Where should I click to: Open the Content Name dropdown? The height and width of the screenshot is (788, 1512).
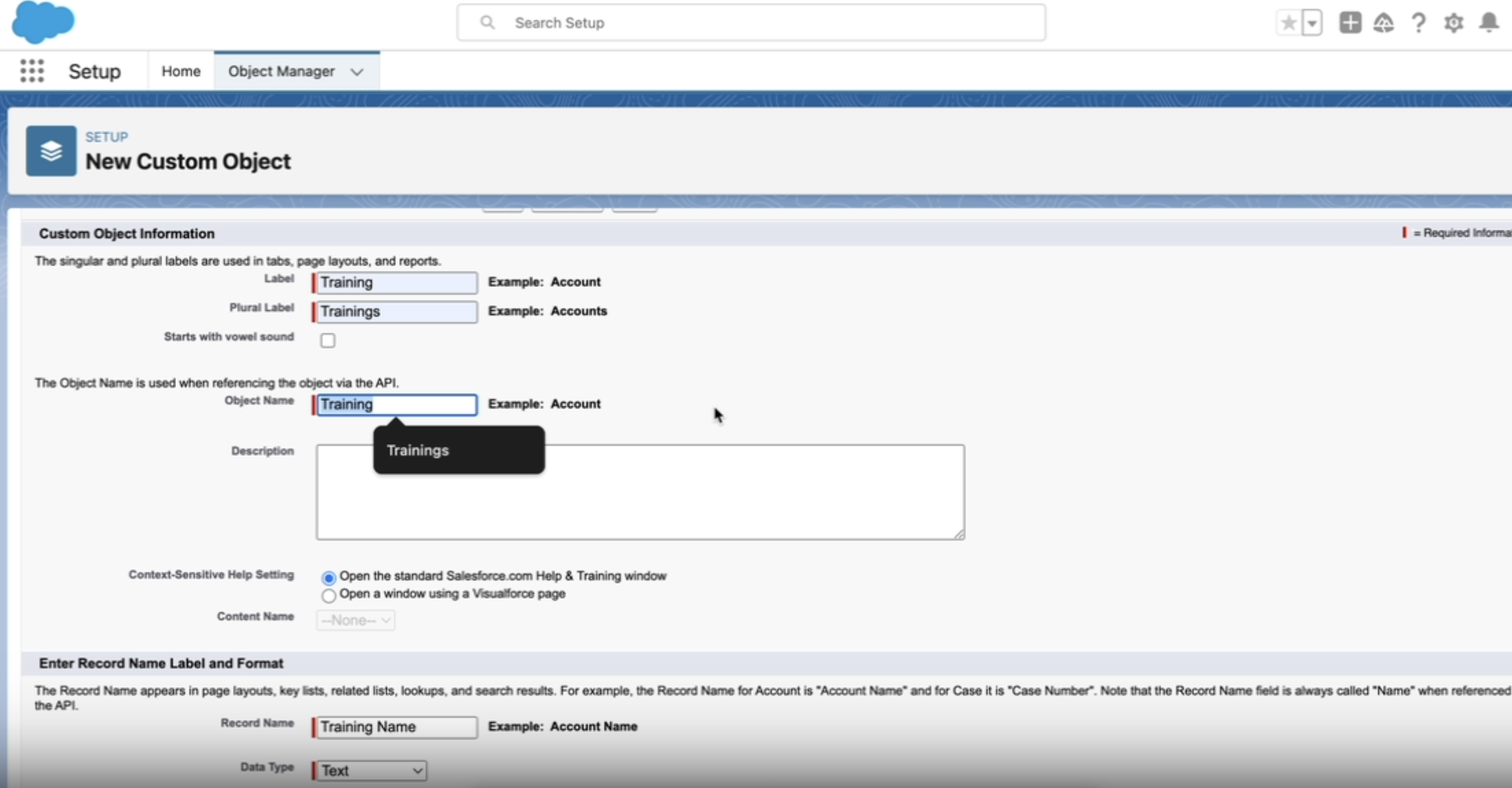click(x=356, y=620)
